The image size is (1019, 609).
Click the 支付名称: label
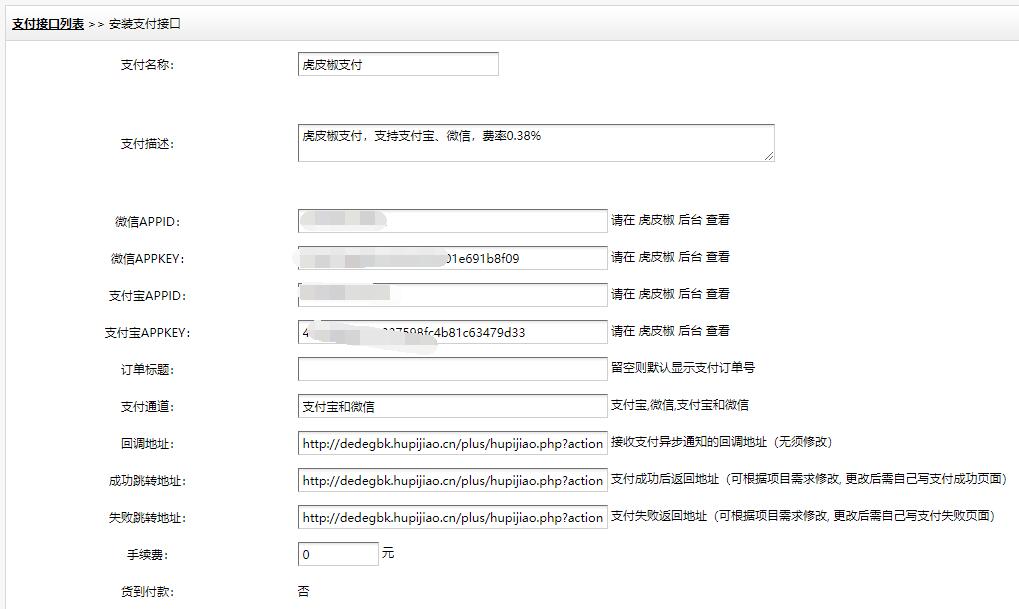point(148,65)
